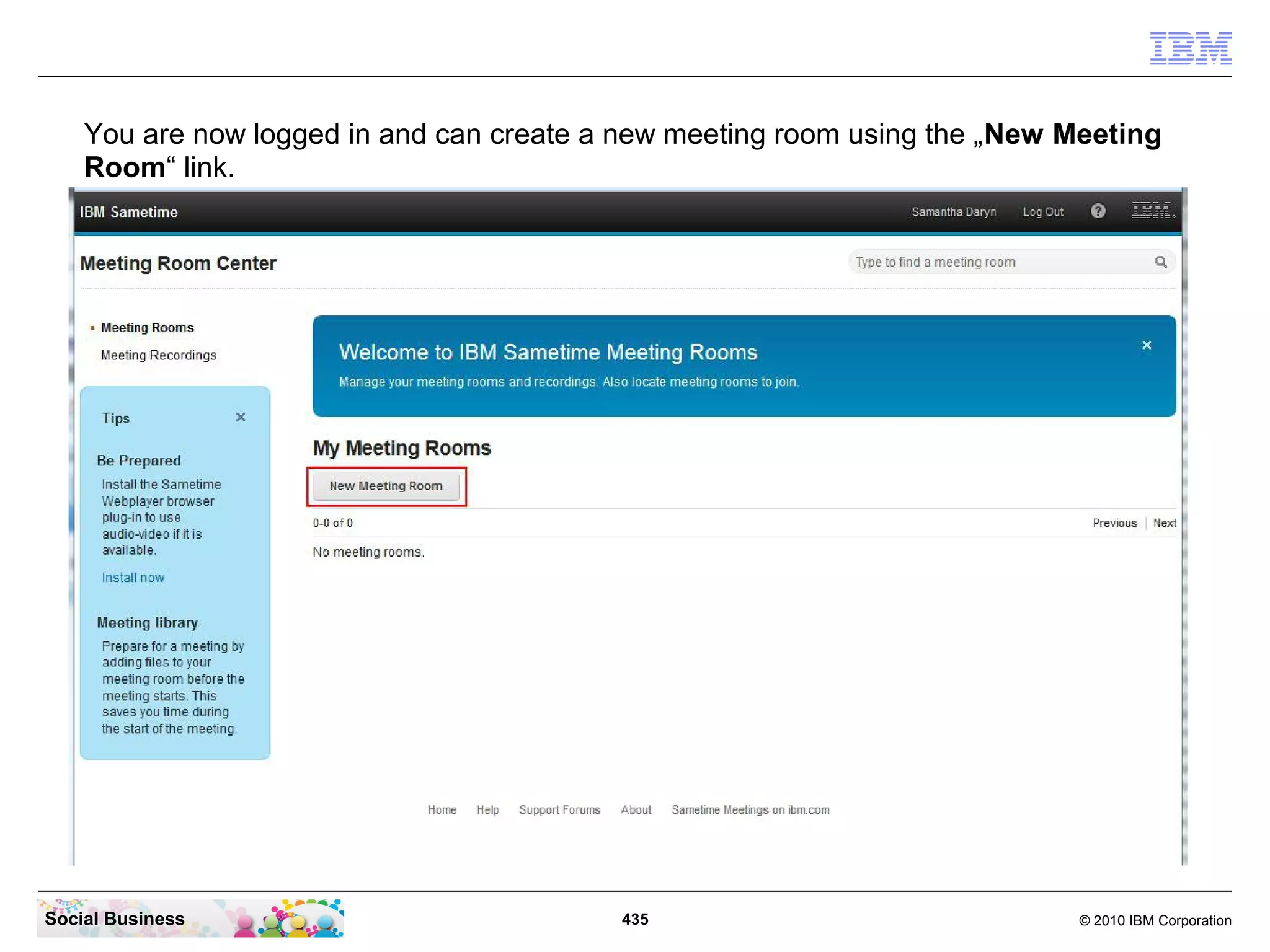Click the IBM Sametime title
The height and width of the screenshot is (952, 1270).
tap(128, 212)
